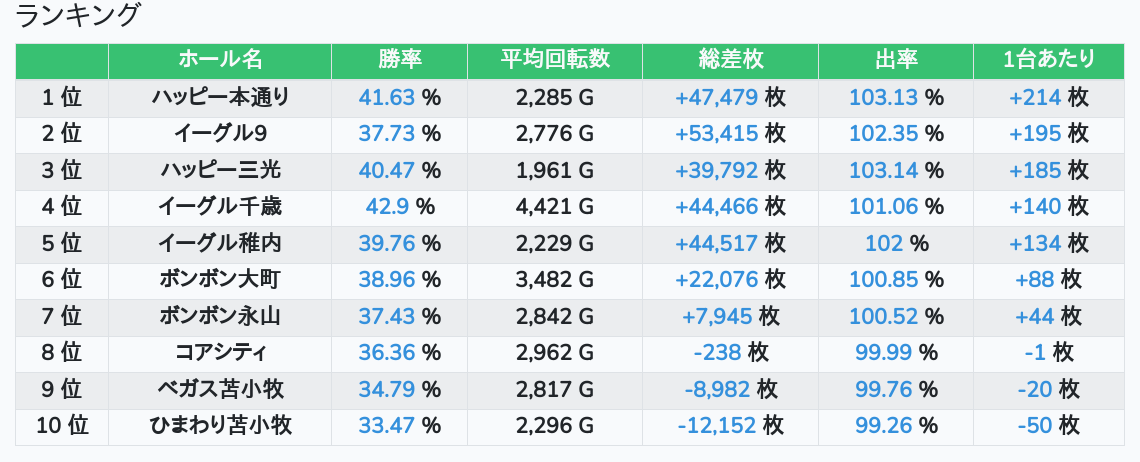Select the イーグル稚内 hall name

220,243
